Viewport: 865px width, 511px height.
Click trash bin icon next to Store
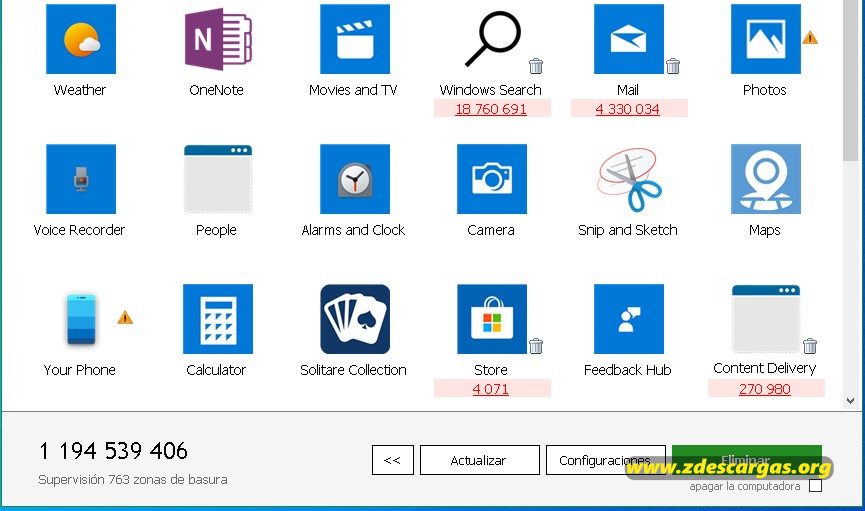[x=536, y=346]
